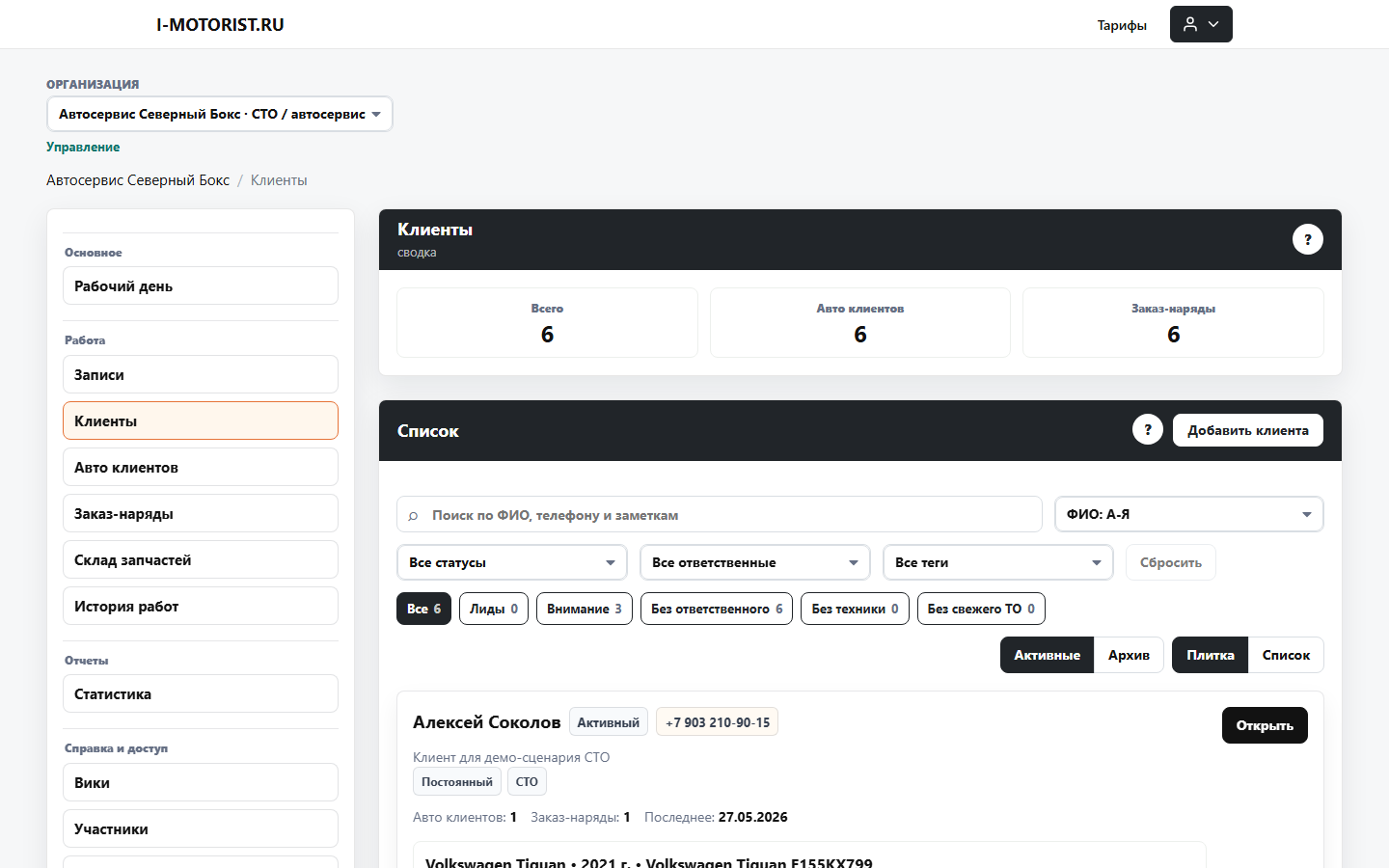Select the Без техники 0 chip
Image resolution: width=1389 pixels, height=868 pixels.
pyautogui.click(x=855, y=609)
